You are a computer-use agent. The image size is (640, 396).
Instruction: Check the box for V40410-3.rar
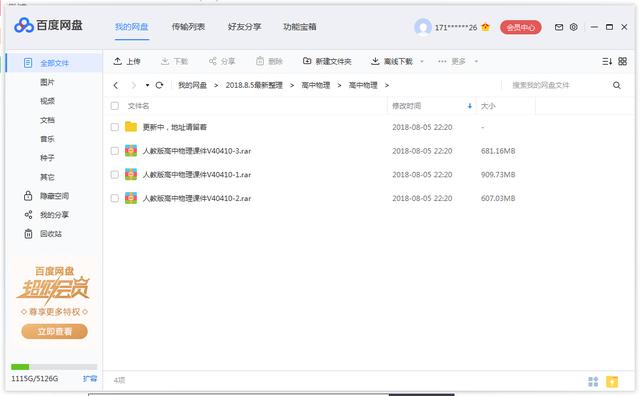[x=115, y=151]
